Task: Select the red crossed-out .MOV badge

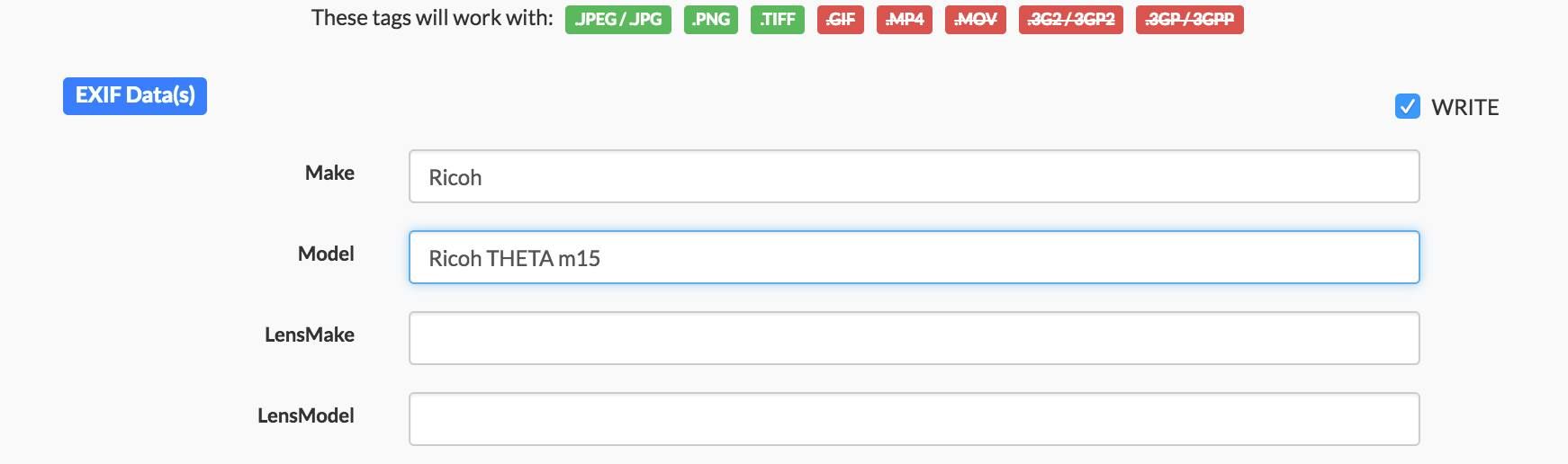Action: click(975, 20)
